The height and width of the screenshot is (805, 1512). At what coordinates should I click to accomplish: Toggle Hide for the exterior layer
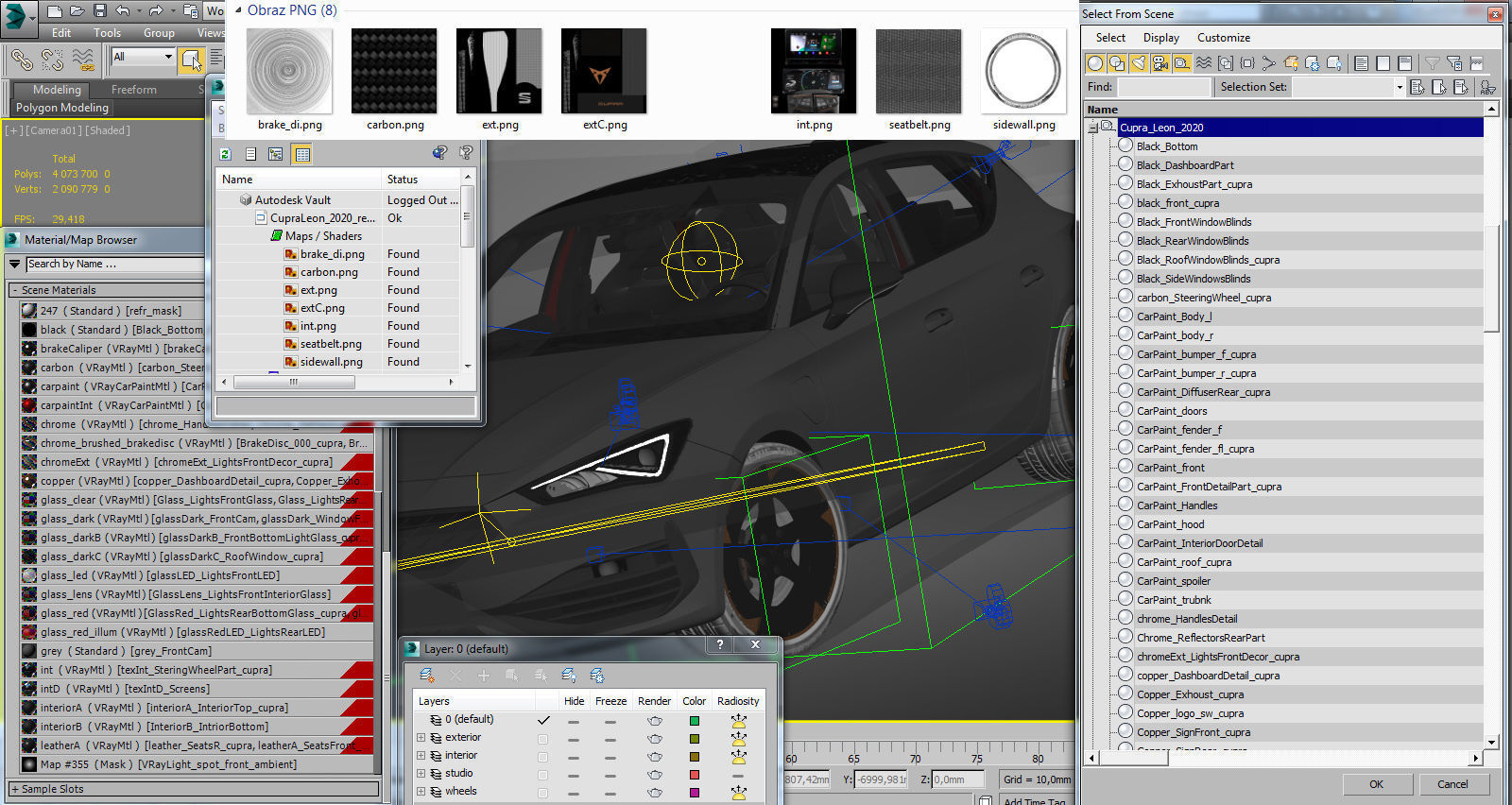(574, 739)
